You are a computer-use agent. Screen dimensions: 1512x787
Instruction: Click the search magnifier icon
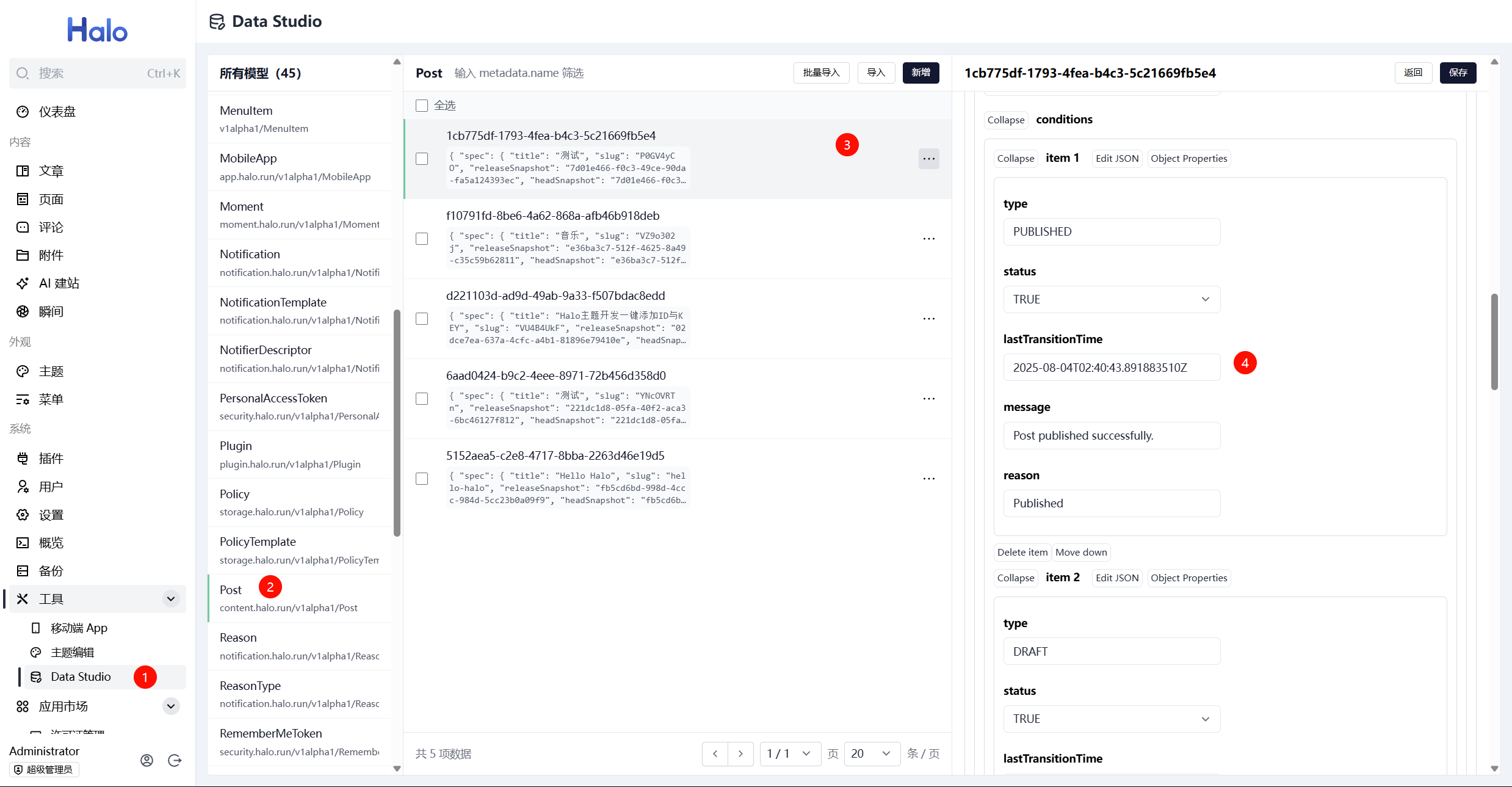23,73
